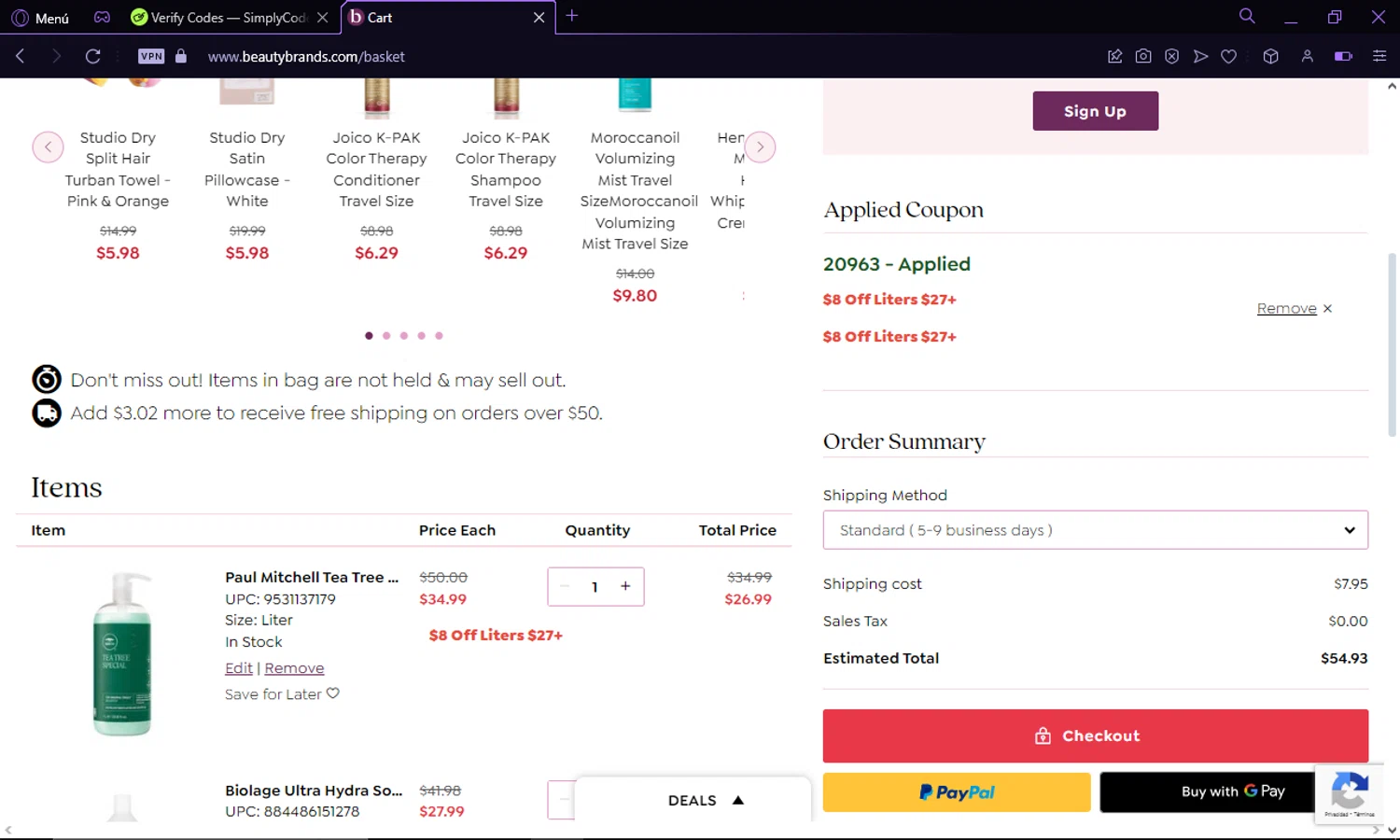Open the edit page snapshot icon

[1114, 56]
